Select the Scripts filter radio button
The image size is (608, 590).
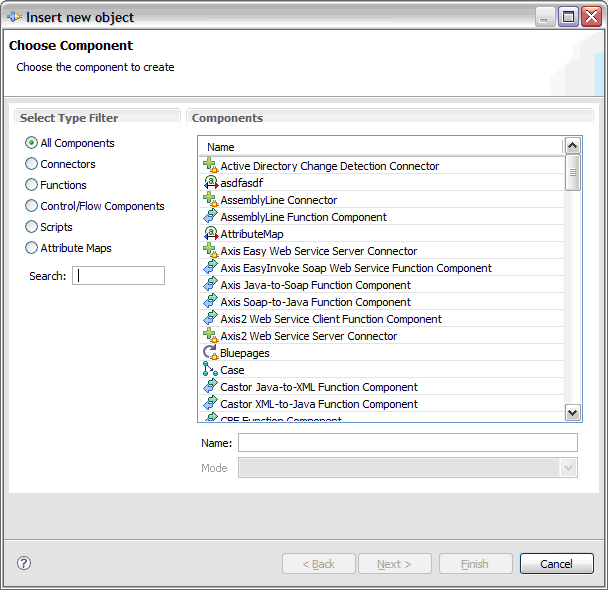point(31,227)
